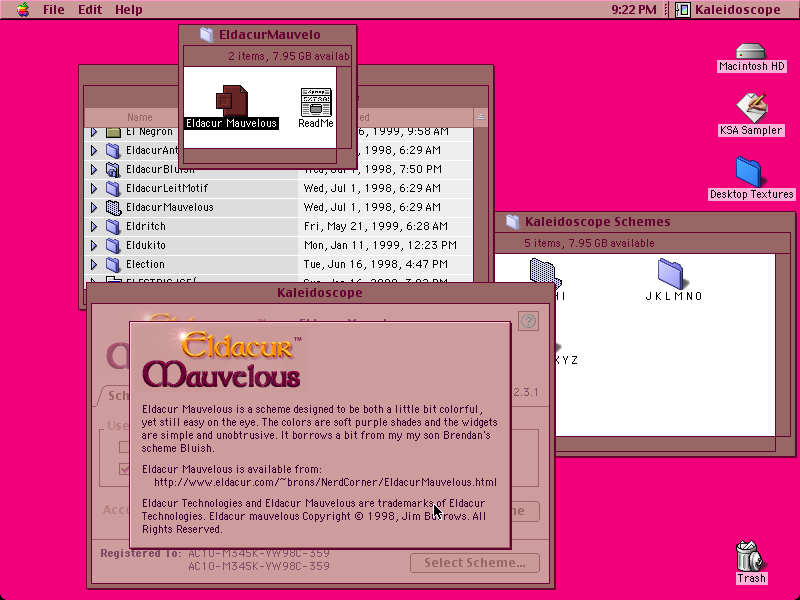Click the EldacurMauvelous.html URL
The height and width of the screenshot is (600, 800).
(325, 482)
